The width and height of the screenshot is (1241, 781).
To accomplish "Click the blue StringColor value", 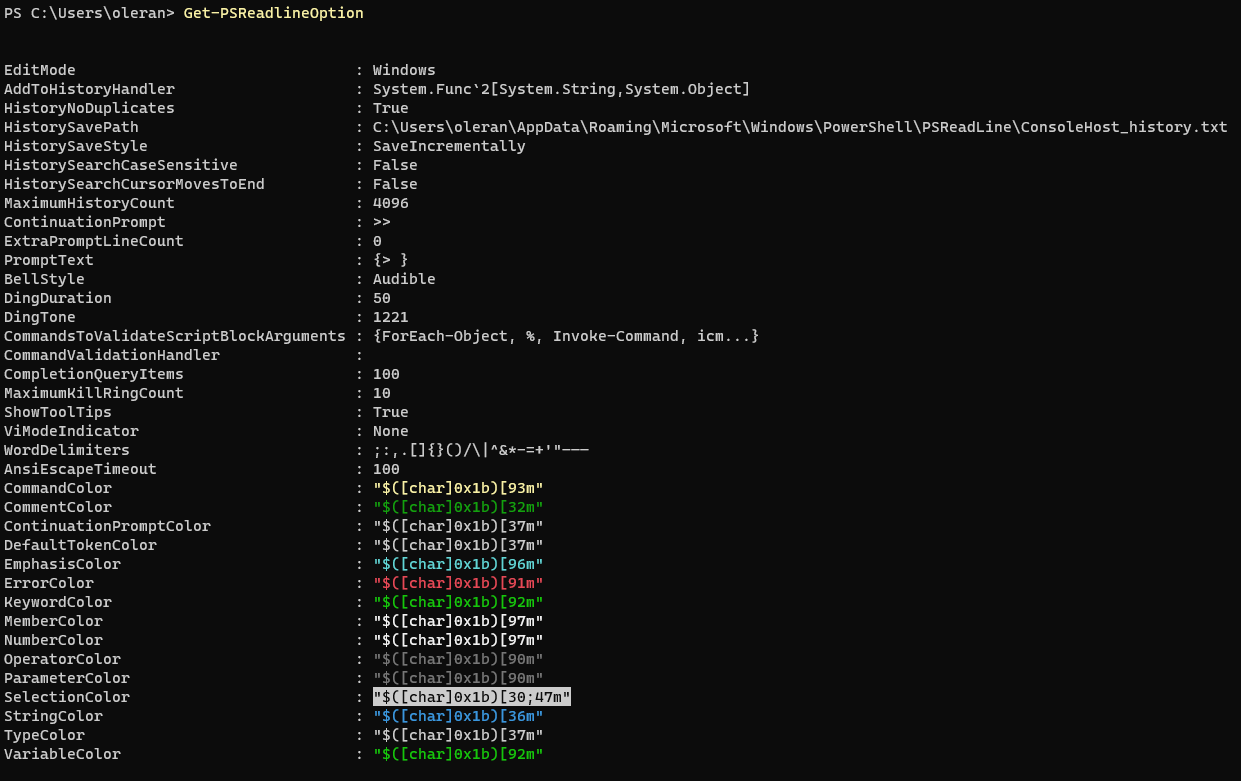I will pos(458,716).
